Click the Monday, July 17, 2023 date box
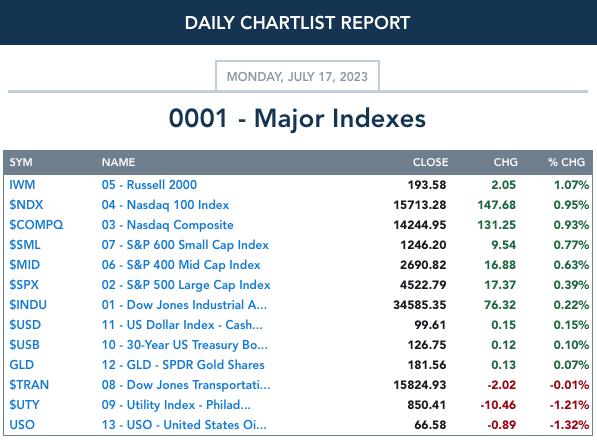Image resolution: width=597 pixels, height=440 pixels. point(297,76)
